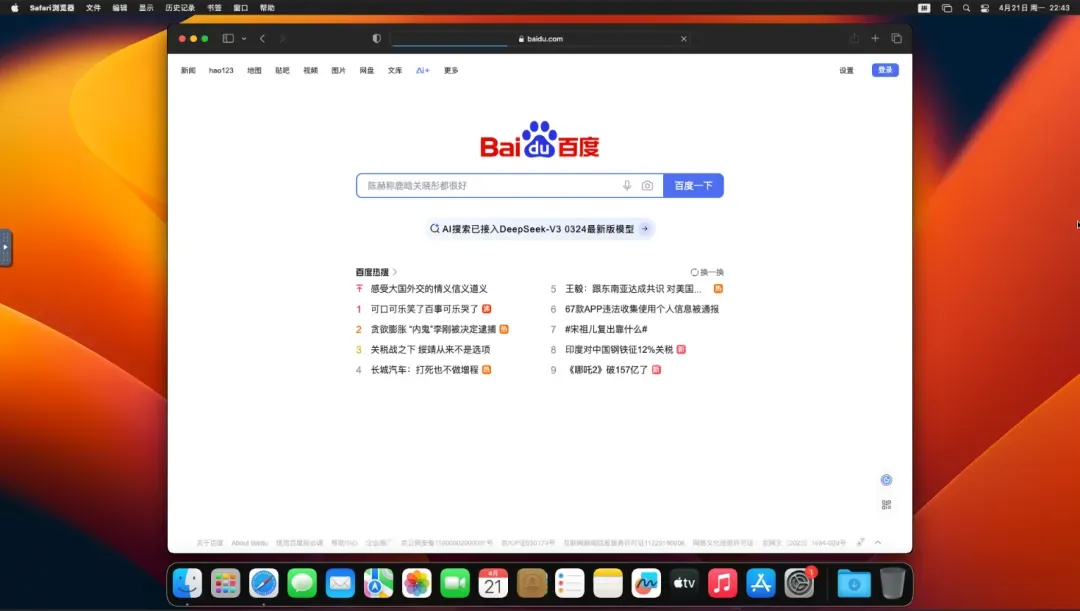The width and height of the screenshot is (1080, 611).
Task: Expand the 百度热搜 heading chevron
Action: tap(395, 272)
